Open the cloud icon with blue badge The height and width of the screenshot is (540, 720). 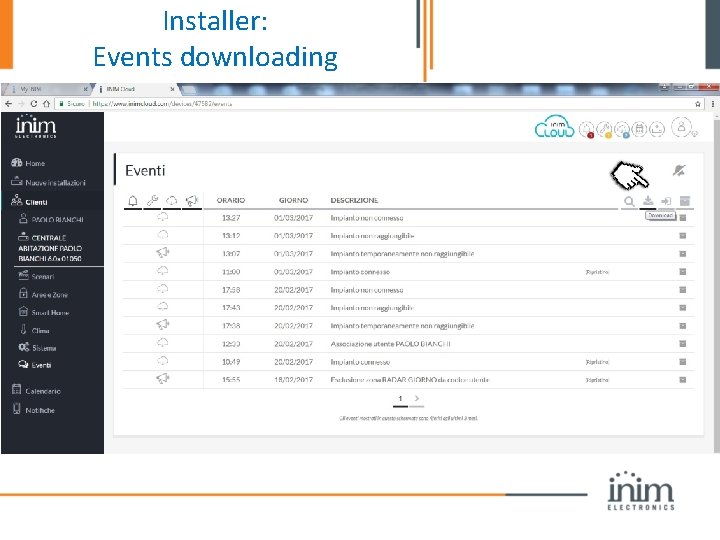(622, 129)
